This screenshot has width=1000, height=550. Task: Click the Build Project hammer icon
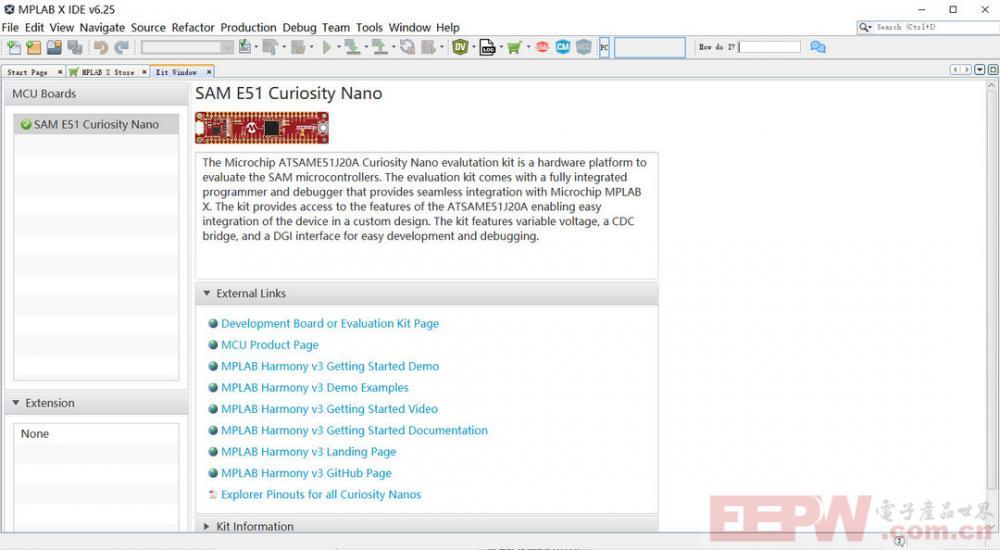pos(270,47)
